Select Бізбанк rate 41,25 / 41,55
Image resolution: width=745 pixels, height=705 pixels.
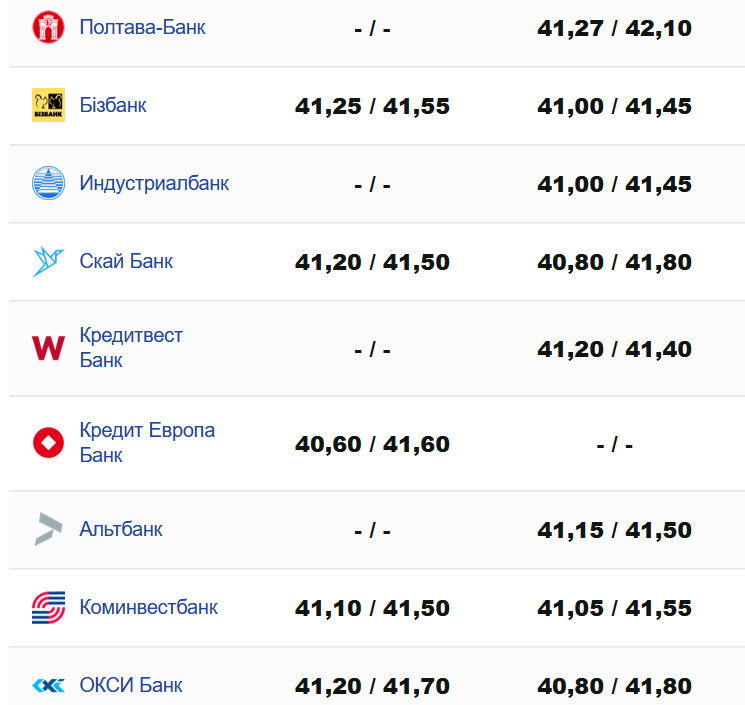coord(372,106)
